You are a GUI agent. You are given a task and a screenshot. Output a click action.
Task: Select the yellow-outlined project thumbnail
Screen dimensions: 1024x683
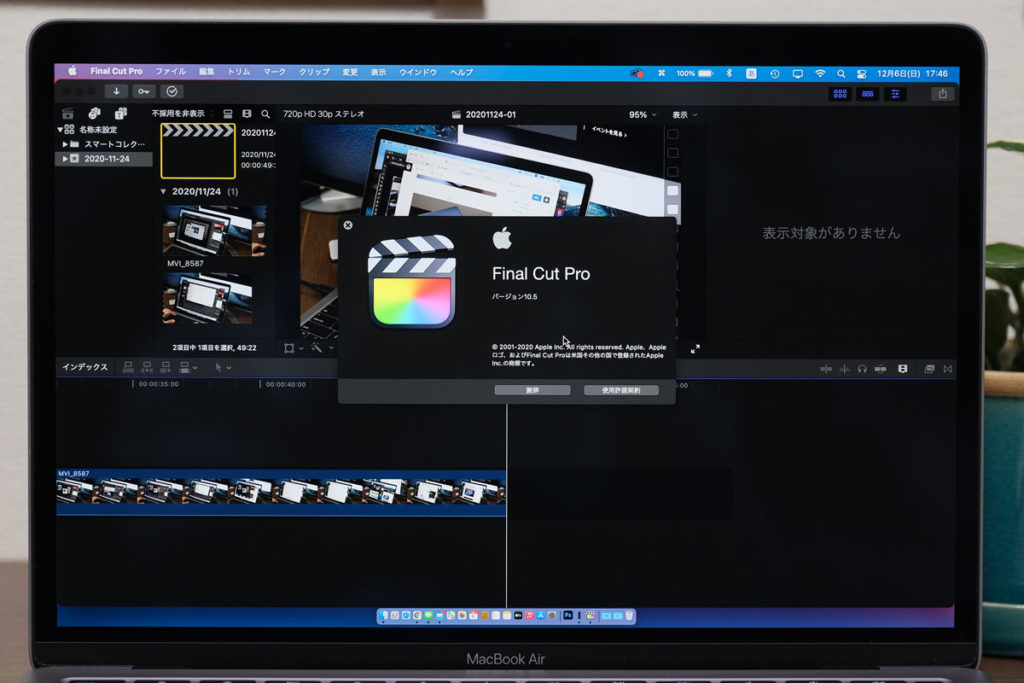click(x=198, y=151)
